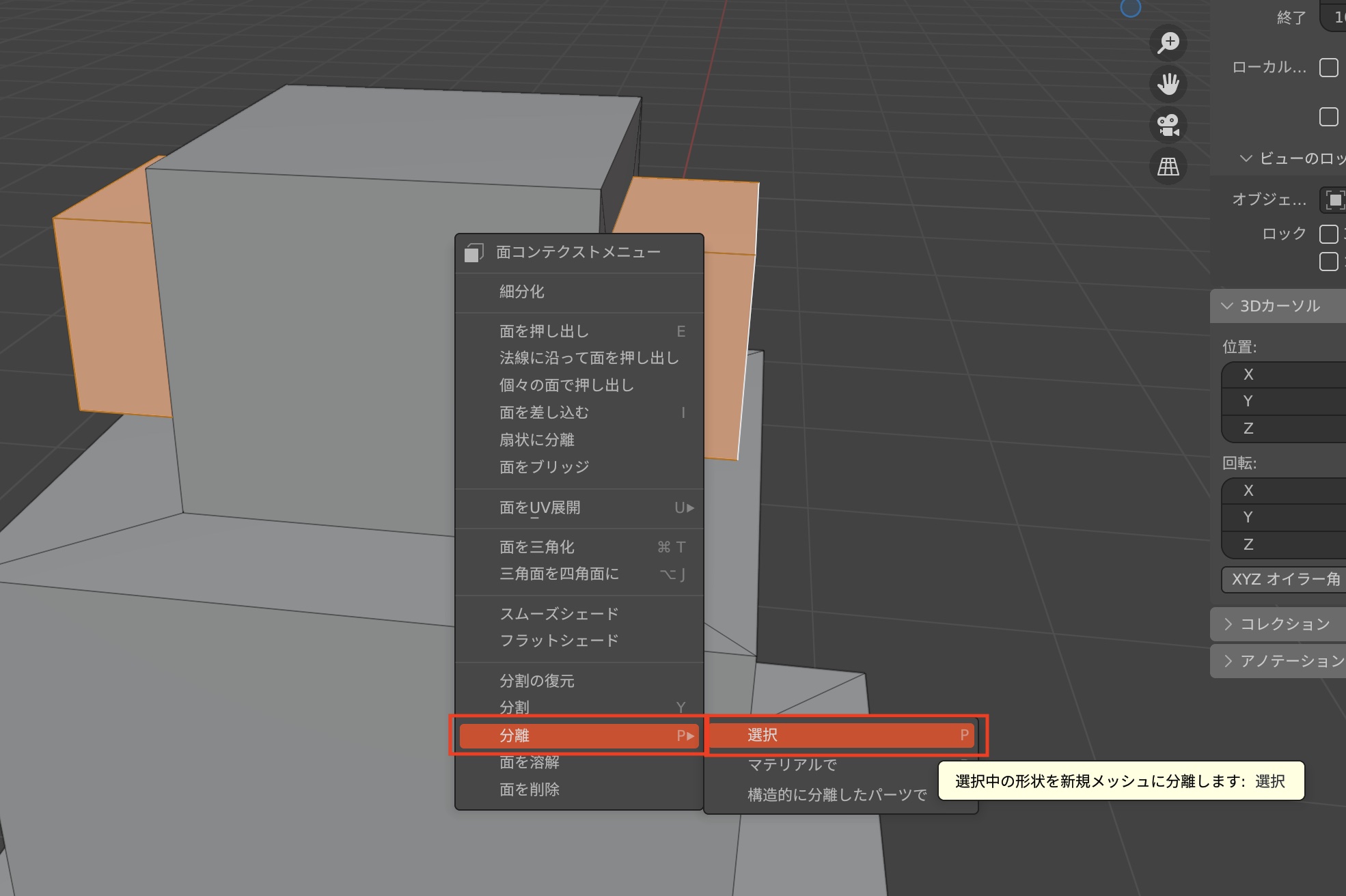Toggle the first ロック checkbox
This screenshot has width=1346, height=896.
pyautogui.click(x=1328, y=234)
